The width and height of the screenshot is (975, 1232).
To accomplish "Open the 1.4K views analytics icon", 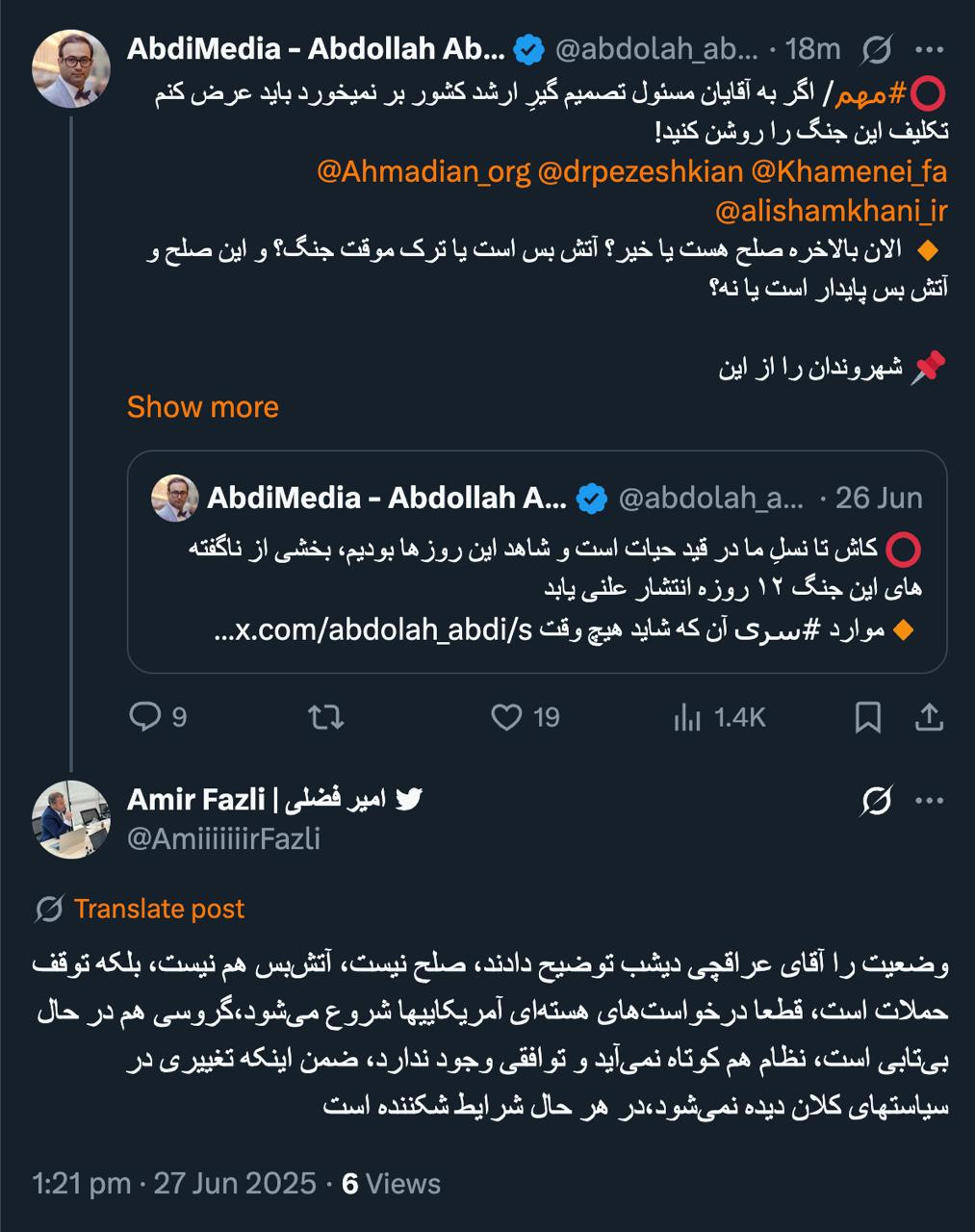I will pos(687,718).
